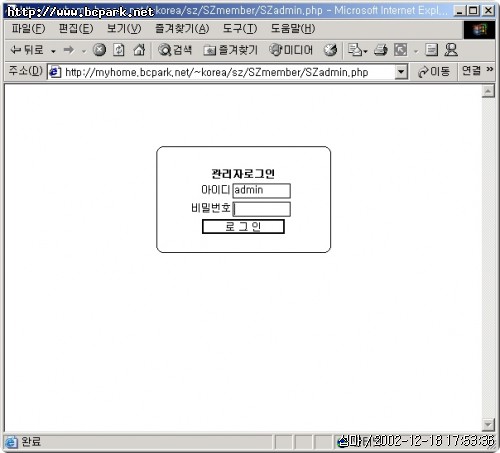
Task: Open the 연결 links bar
Action: coord(471,71)
